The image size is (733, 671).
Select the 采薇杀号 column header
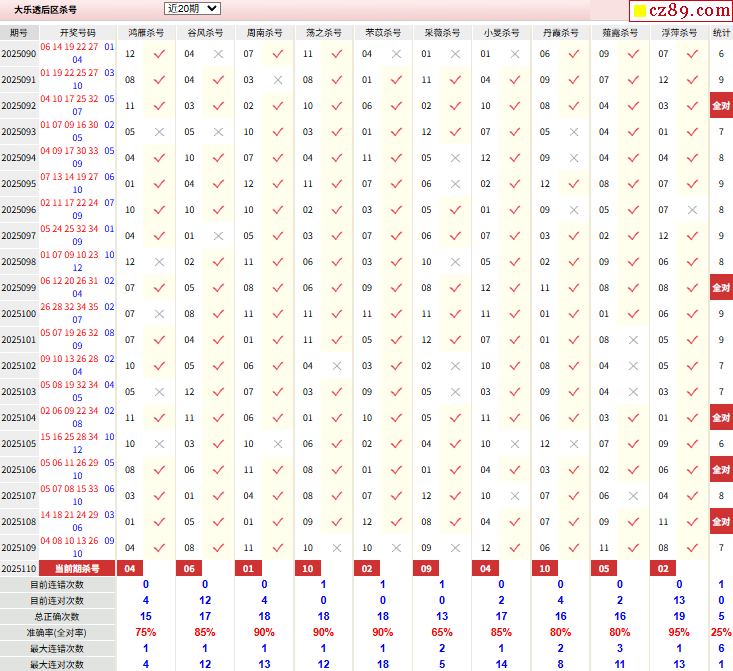coord(442,33)
